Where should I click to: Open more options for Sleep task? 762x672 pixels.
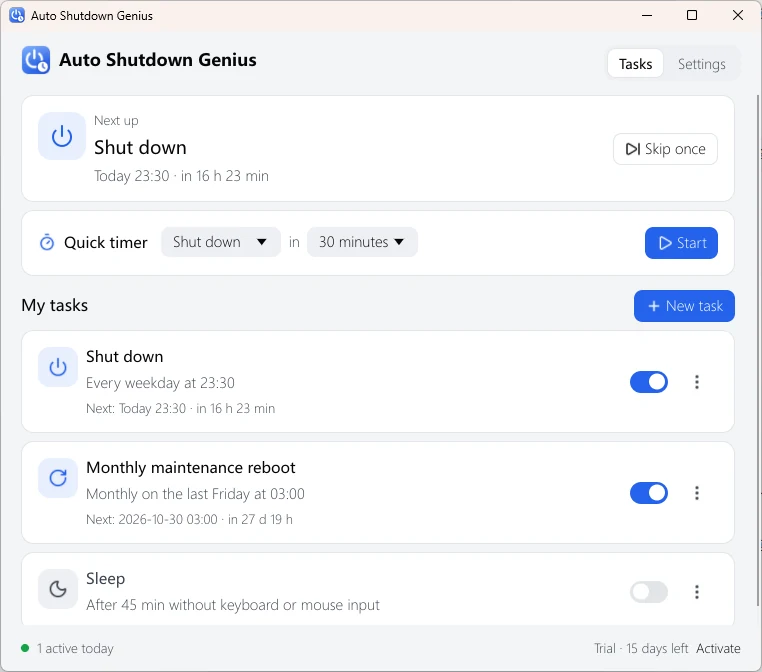(696, 592)
